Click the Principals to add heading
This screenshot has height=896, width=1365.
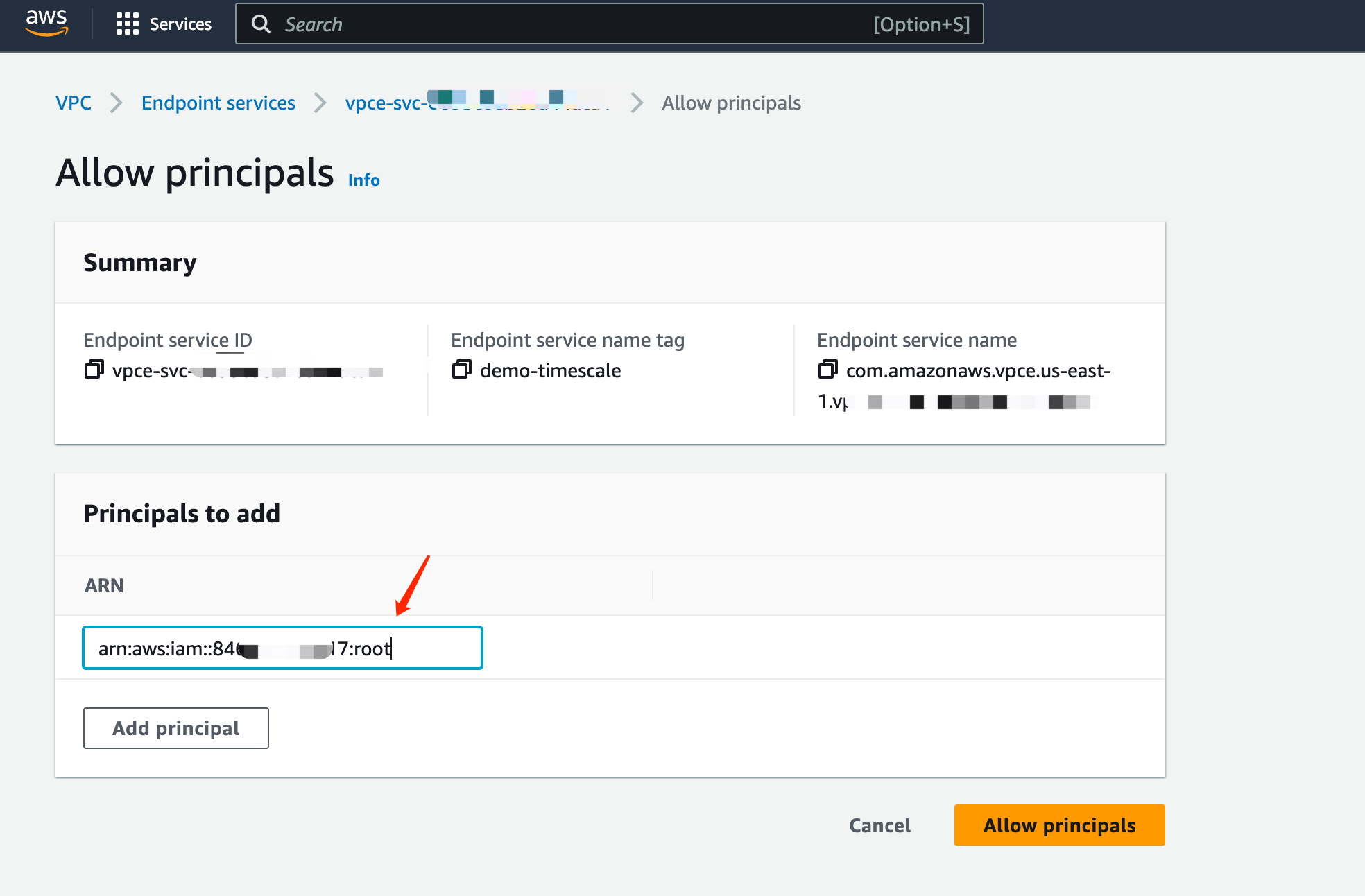(182, 514)
